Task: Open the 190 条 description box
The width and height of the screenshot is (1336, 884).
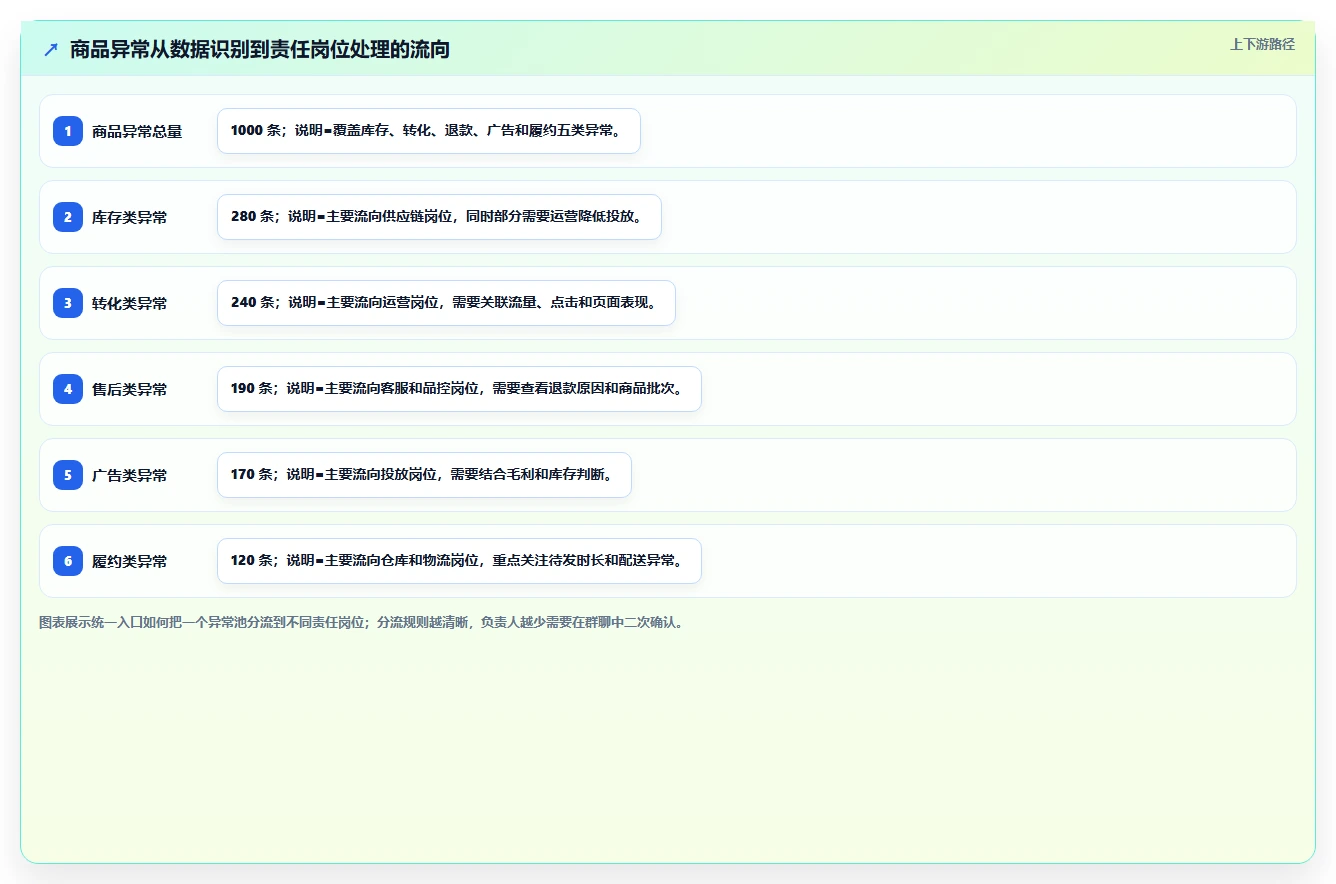Action: click(459, 389)
